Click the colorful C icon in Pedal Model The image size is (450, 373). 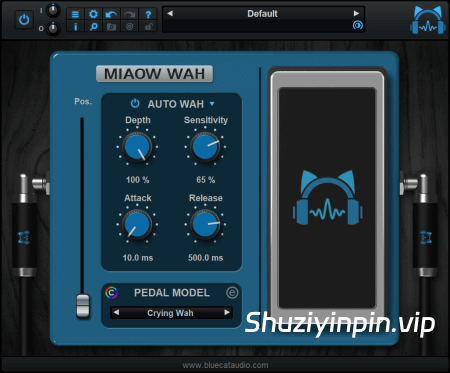point(112,293)
